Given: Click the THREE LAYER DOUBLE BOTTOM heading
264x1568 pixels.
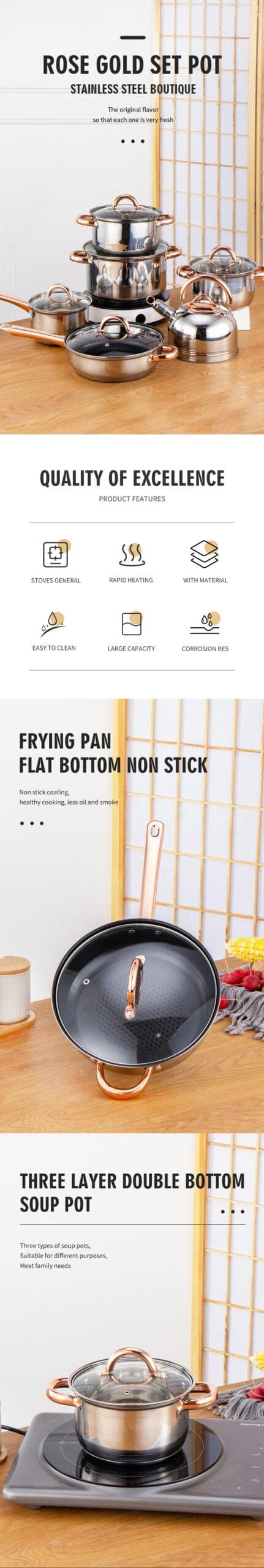Looking at the screenshot, I should 132,1192.
